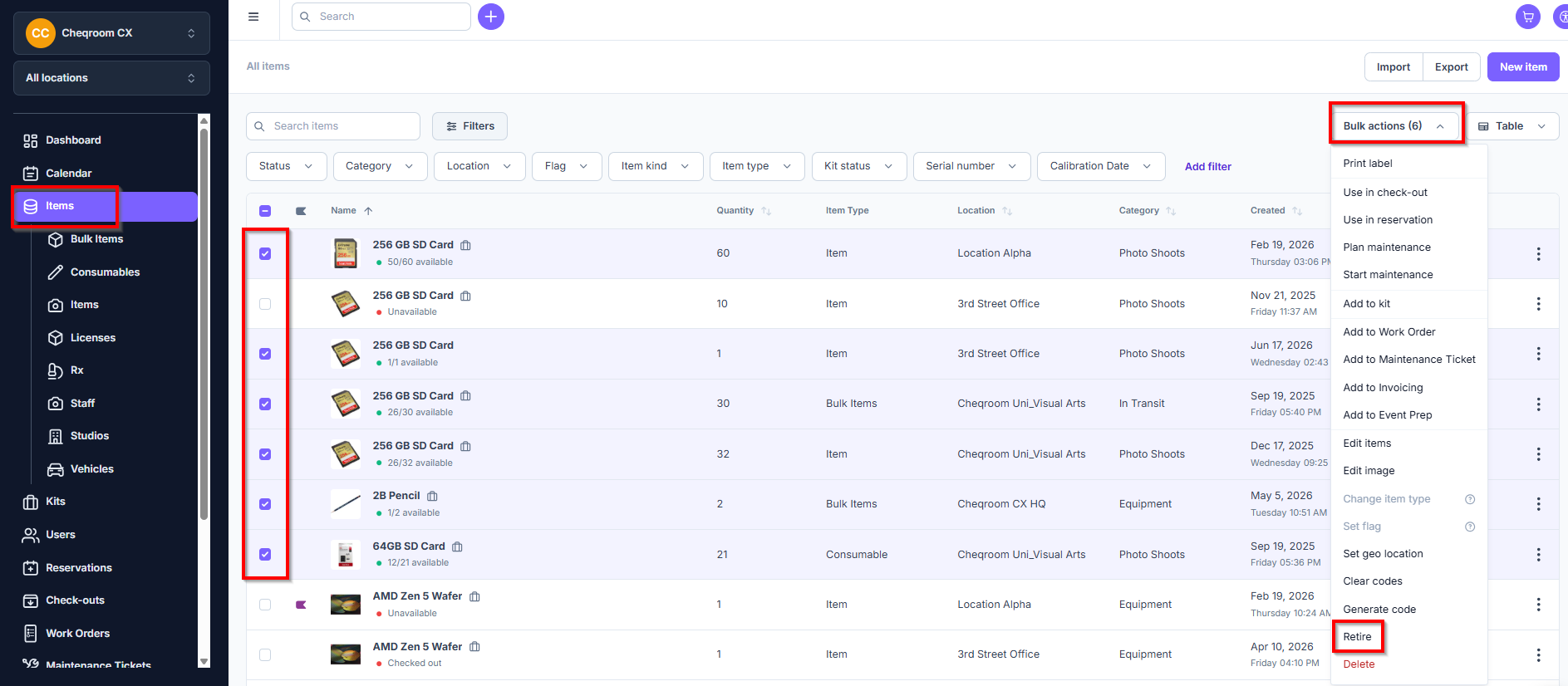Open the Calendar sidebar icon
The width and height of the screenshot is (1568, 686).
(31, 173)
